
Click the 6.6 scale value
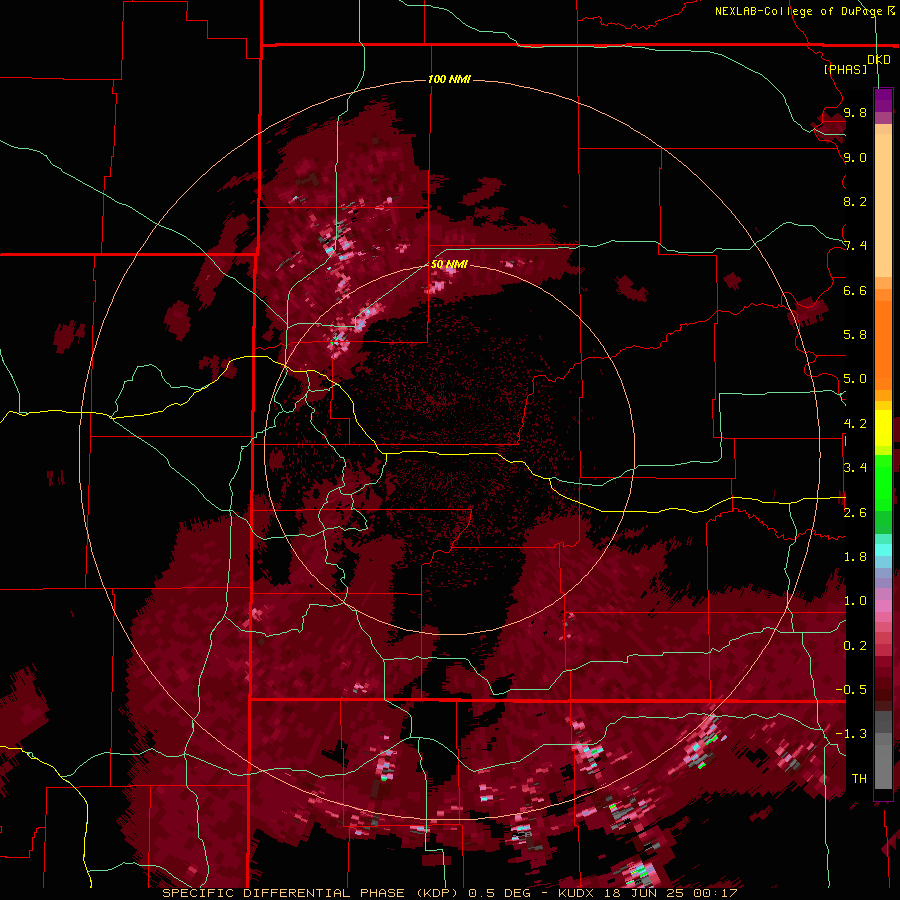[855, 290]
